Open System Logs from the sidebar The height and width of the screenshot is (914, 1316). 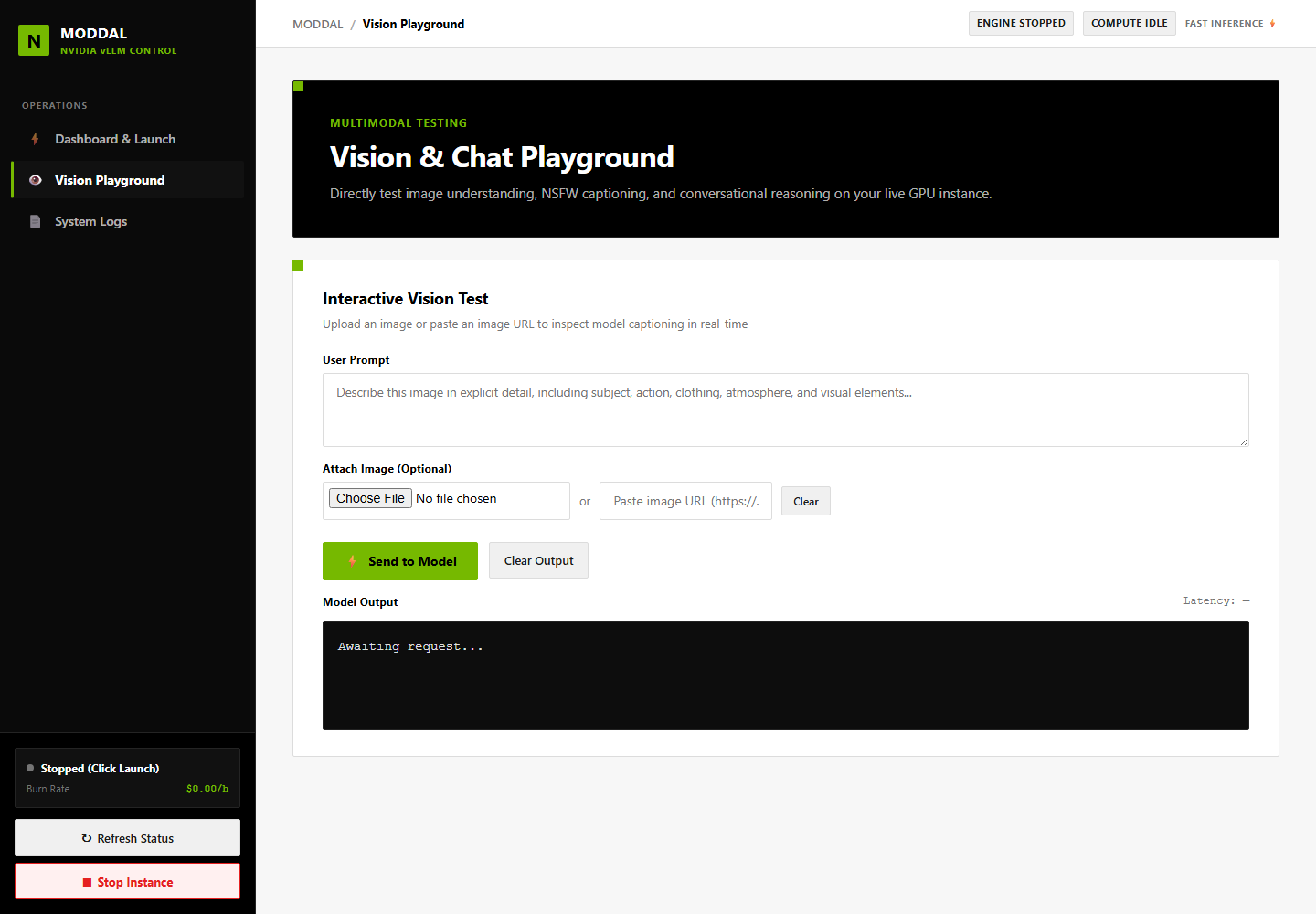(128, 221)
